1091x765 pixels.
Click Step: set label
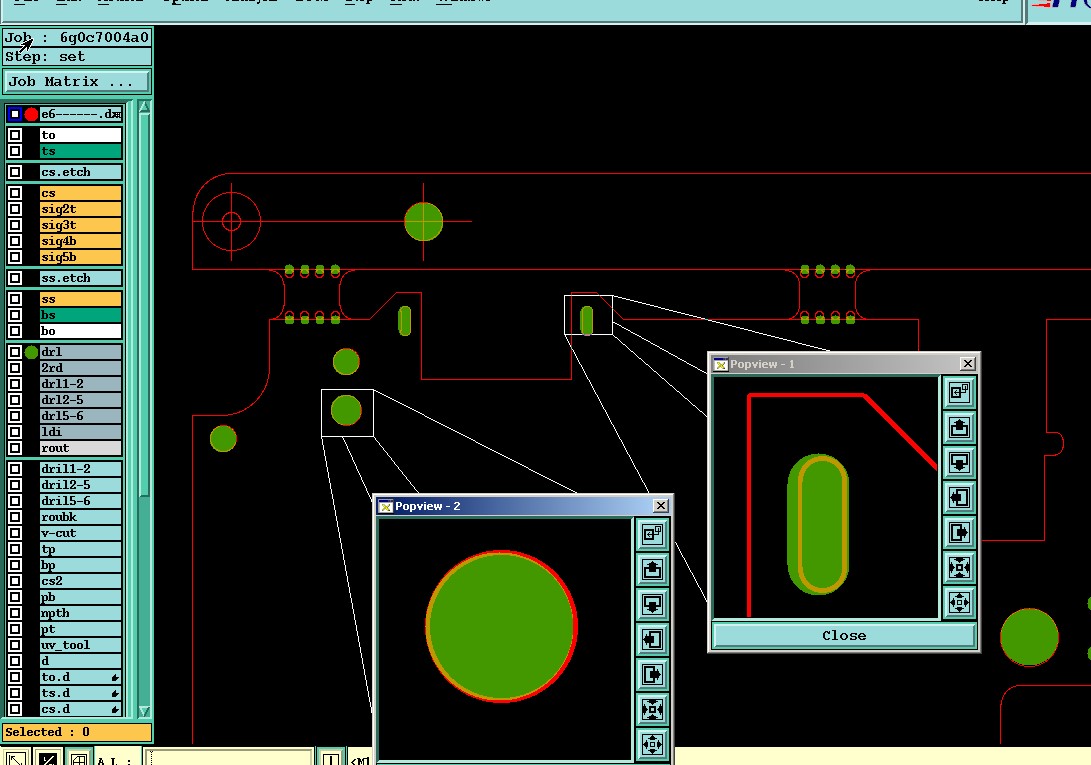77,56
